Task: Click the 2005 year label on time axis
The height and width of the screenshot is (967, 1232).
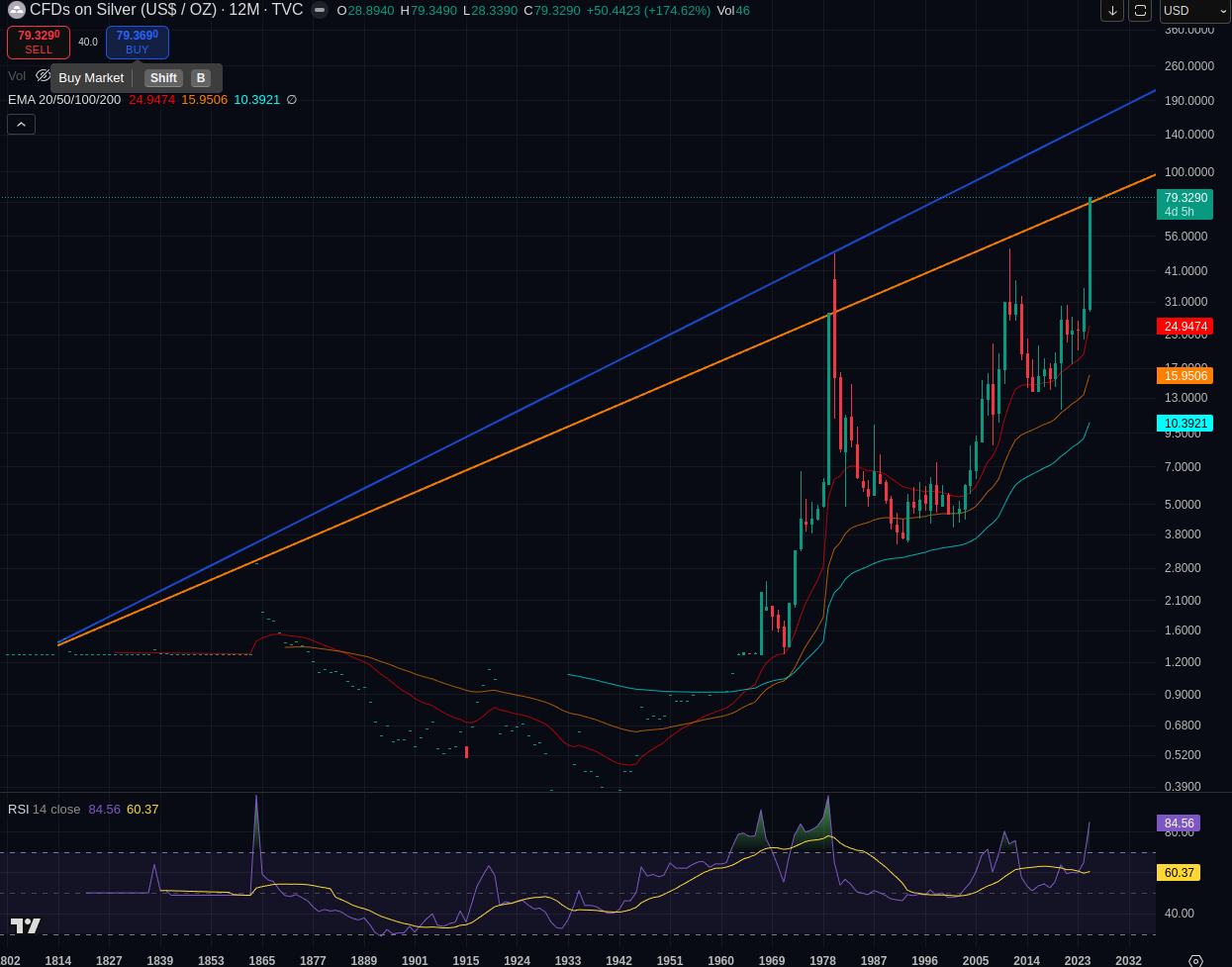Action: point(976,960)
